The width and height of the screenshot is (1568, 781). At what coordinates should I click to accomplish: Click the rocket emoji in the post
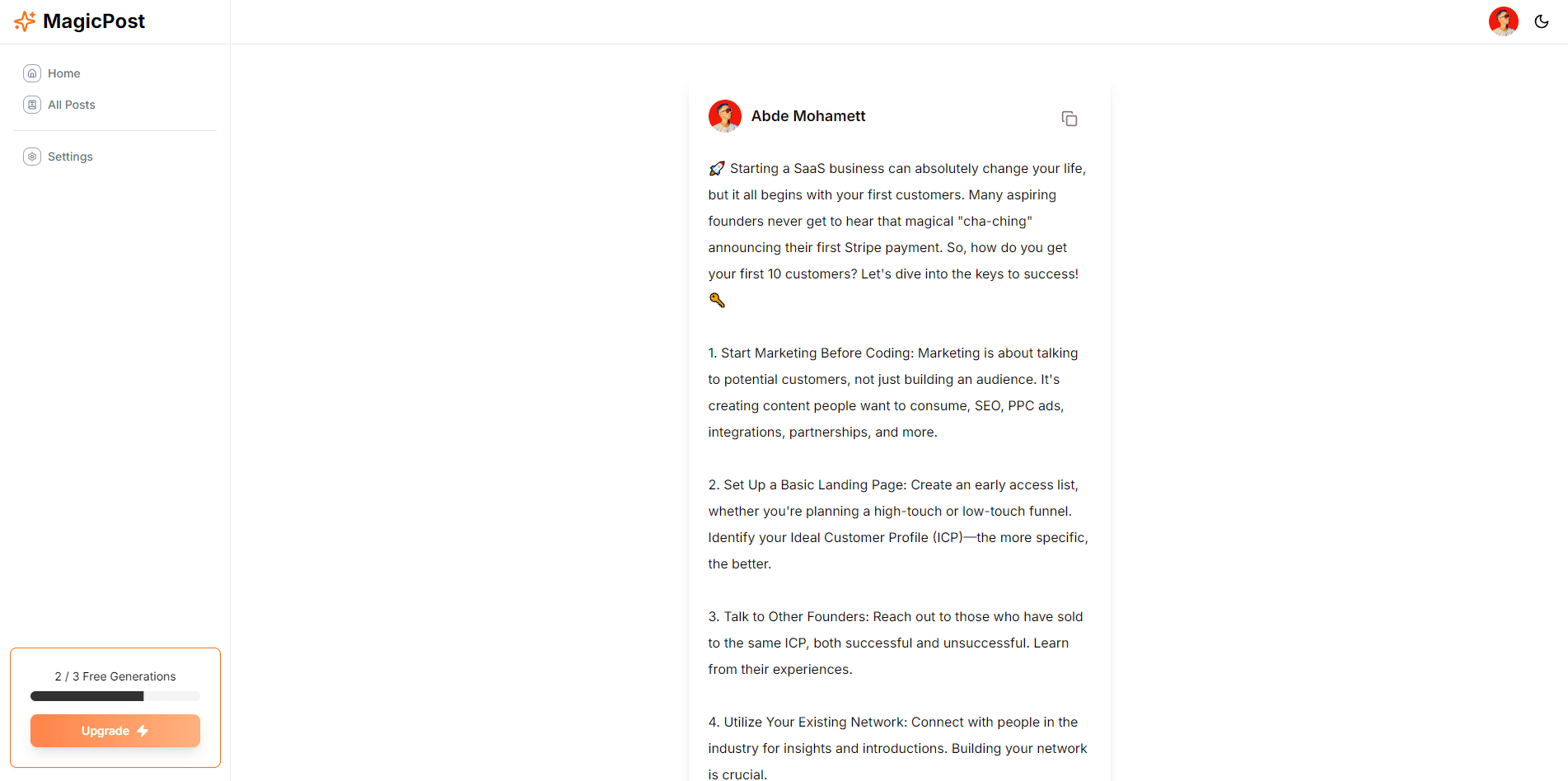click(717, 169)
